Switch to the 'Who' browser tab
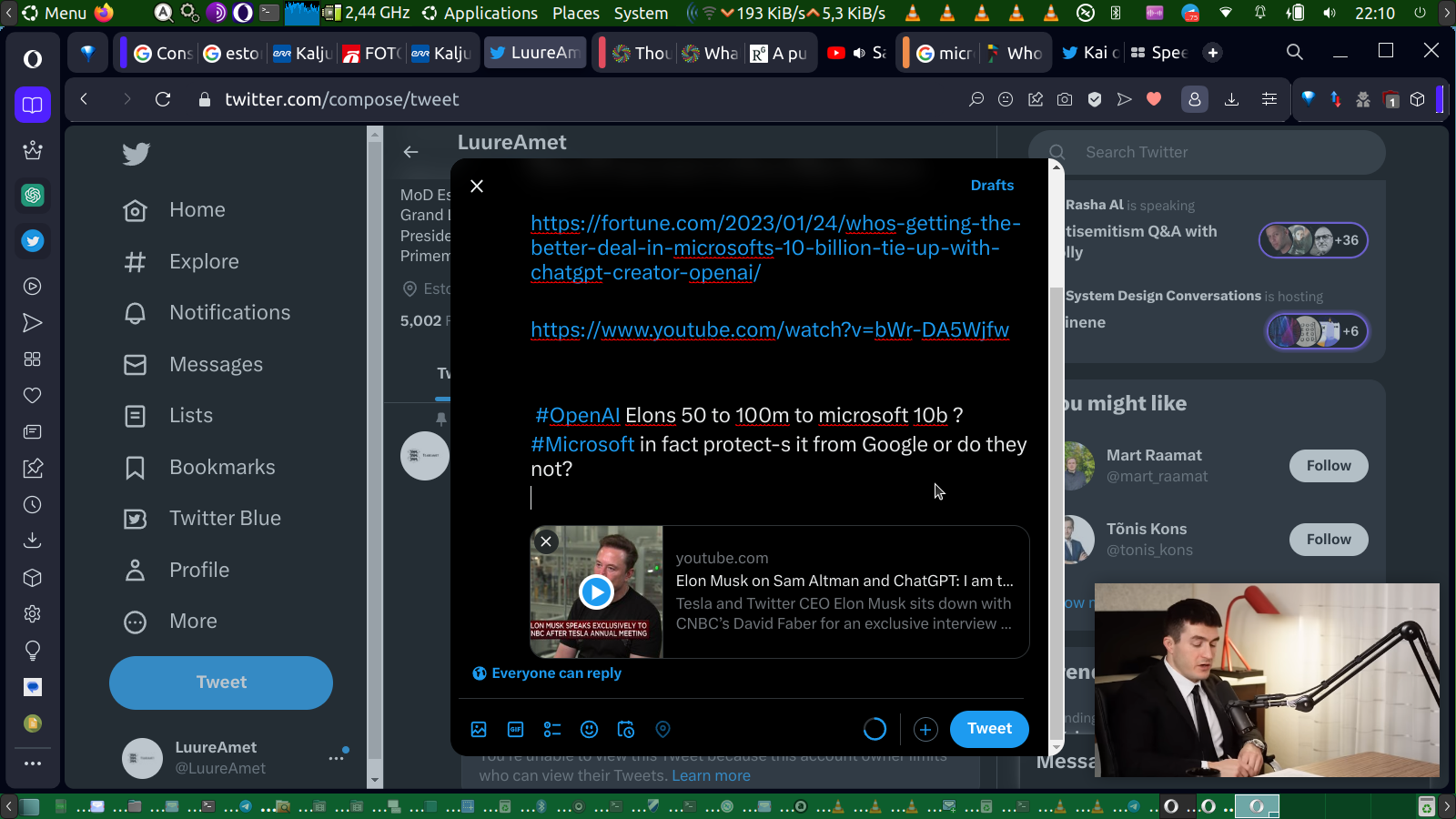The height and width of the screenshot is (819, 1456). click(1015, 53)
